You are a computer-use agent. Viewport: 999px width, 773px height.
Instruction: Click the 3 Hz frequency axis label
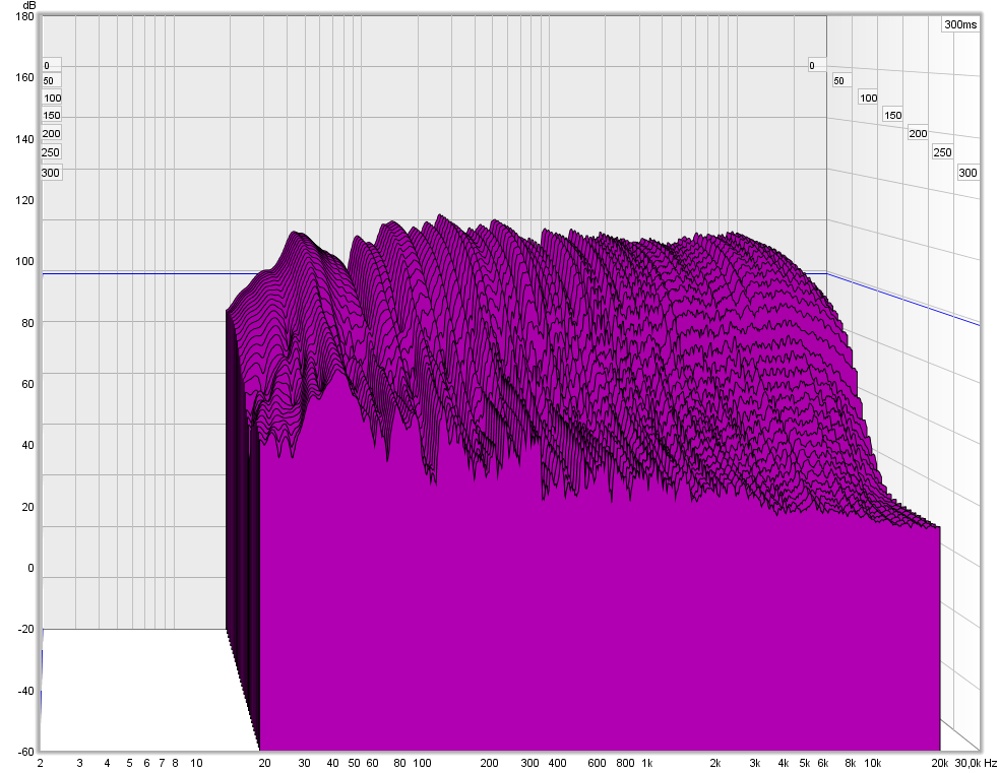click(79, 763)
